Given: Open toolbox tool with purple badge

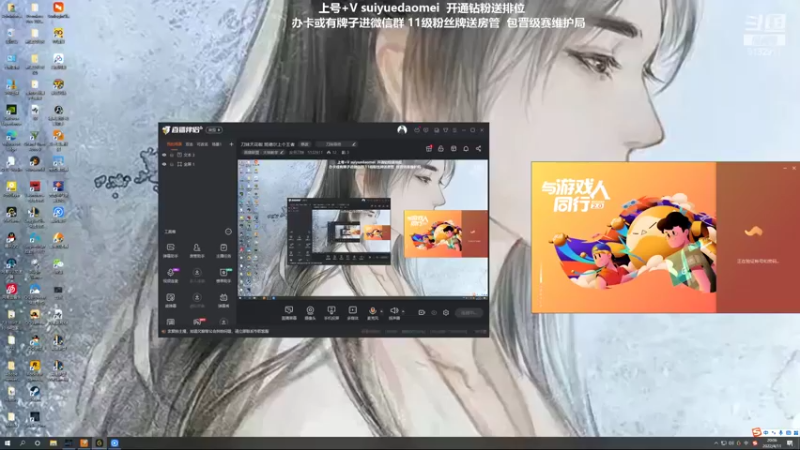Looking at the screenshot, I should (x=170, y=275).
